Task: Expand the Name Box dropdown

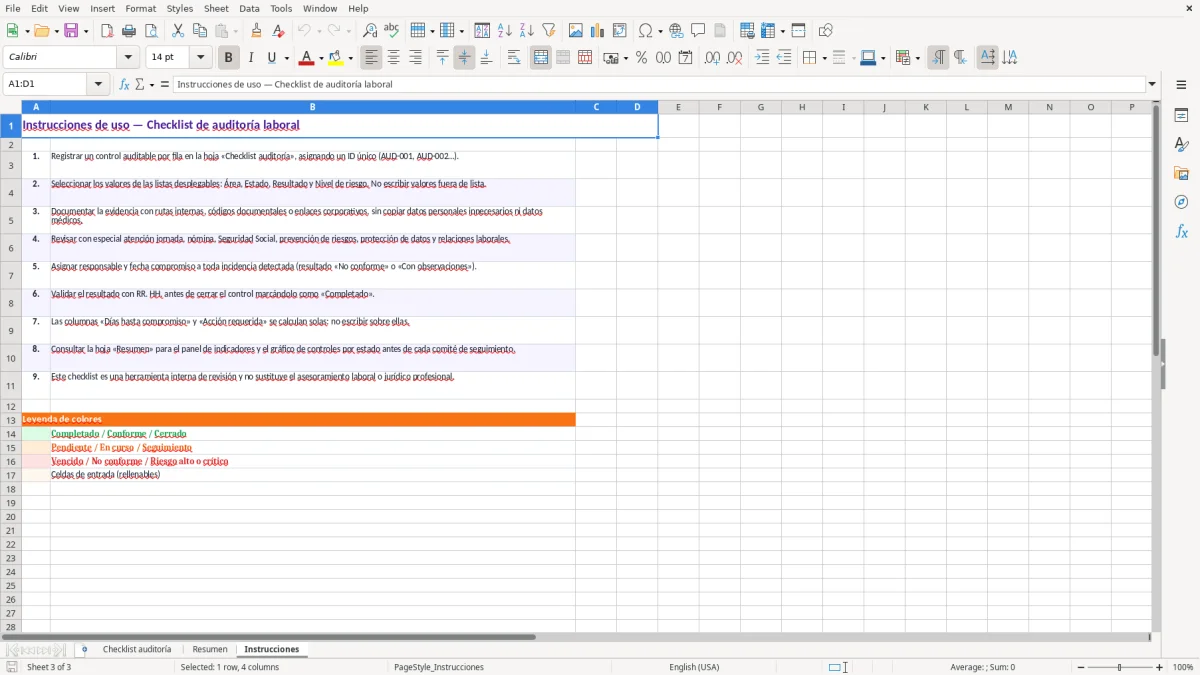Action: click(99, 84)
